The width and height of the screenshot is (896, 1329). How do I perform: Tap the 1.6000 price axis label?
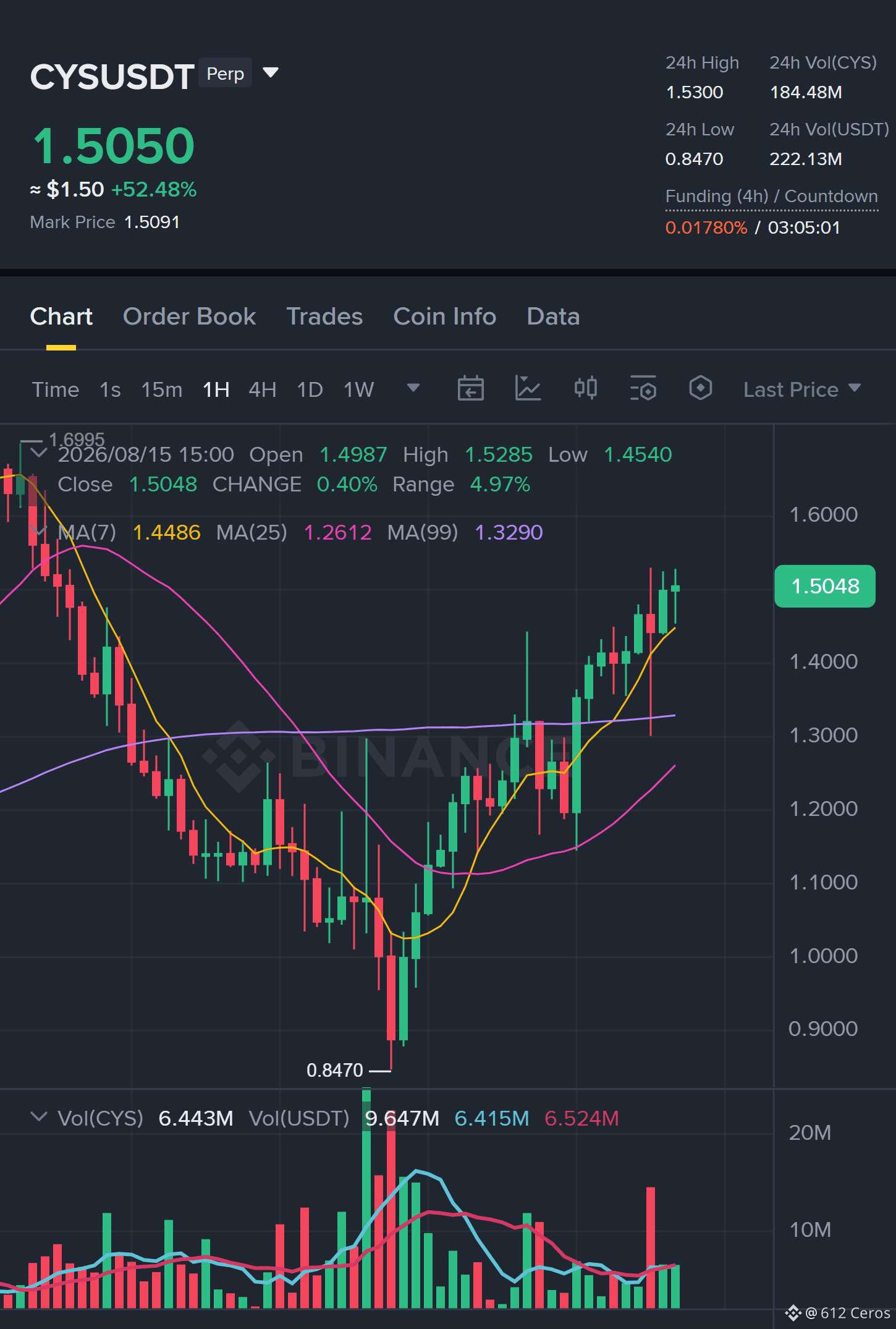click(x=824, y=514)
